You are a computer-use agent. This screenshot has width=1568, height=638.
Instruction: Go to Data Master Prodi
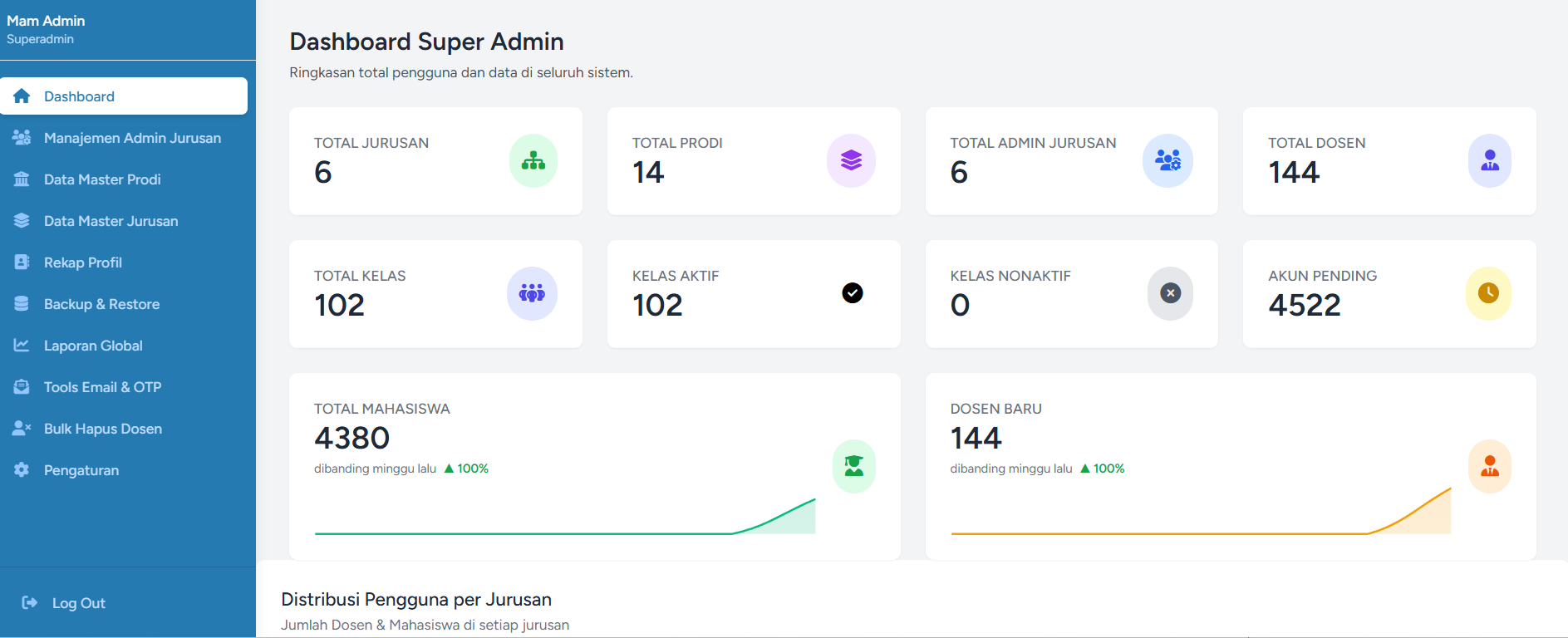(102, 179)
